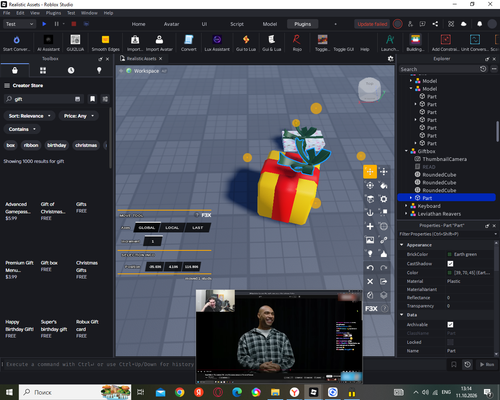Expand the Keyboard model in Explorer
The height and width of the screenshot is (400, 500).
[406, 206]
